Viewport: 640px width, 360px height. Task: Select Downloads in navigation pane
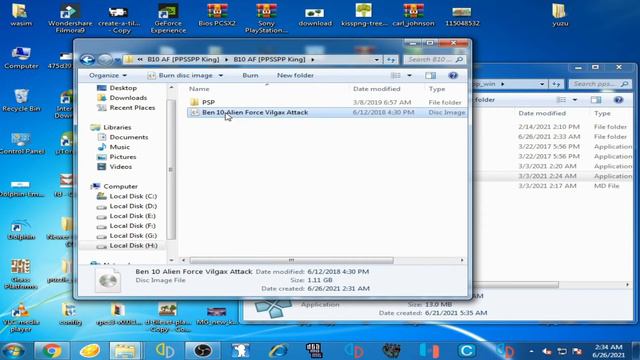point(128,98)
